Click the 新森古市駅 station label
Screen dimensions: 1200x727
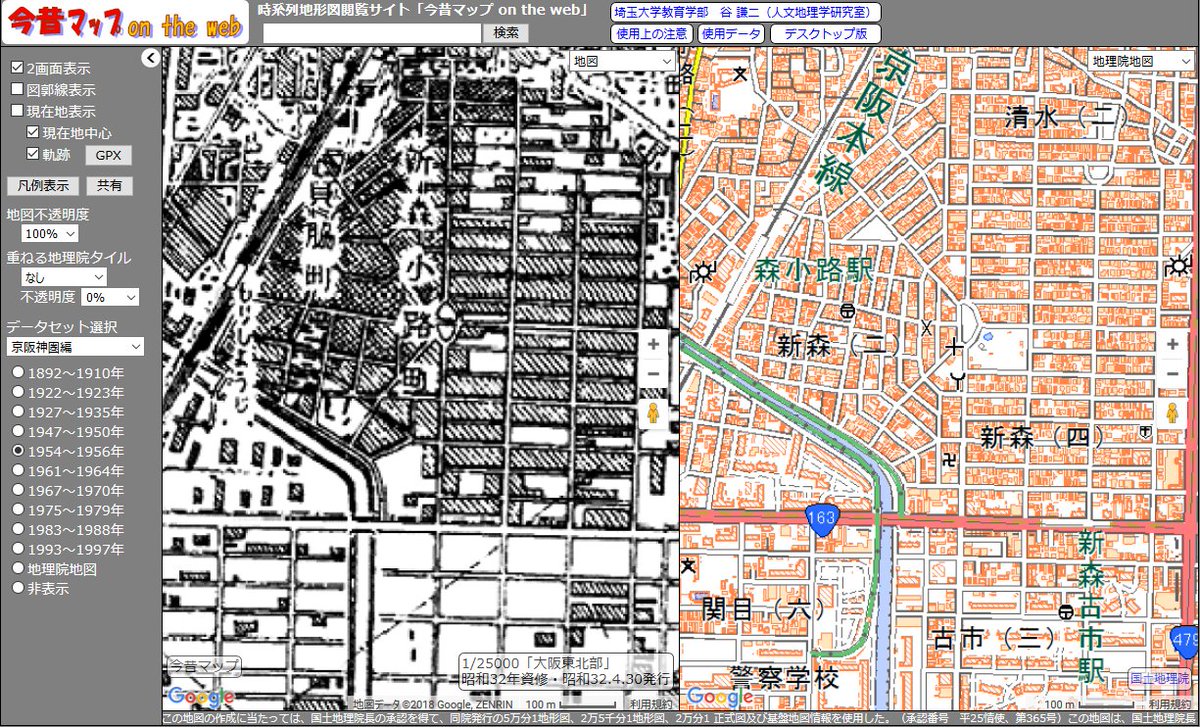click(1091, 608)
